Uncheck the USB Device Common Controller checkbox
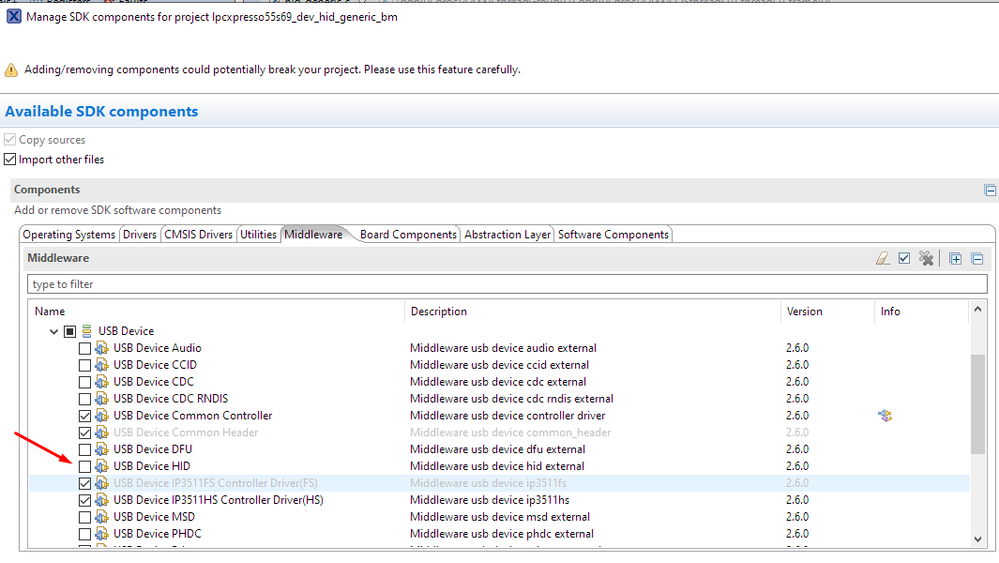 85,416
